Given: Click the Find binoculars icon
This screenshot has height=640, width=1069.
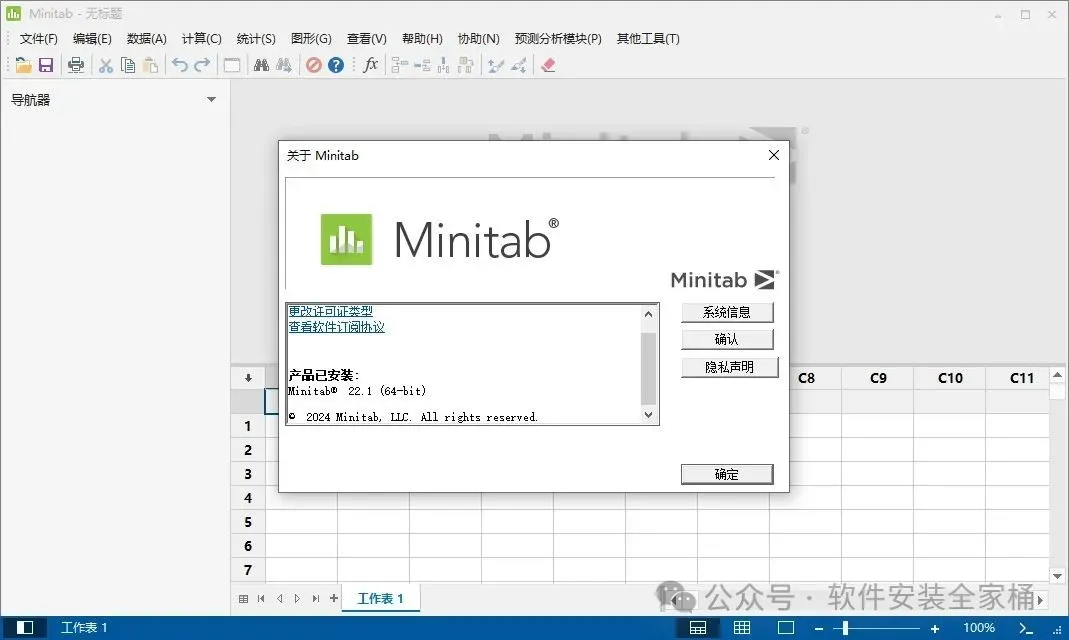Looking at the screenshot, I should [x=261, y=65].
